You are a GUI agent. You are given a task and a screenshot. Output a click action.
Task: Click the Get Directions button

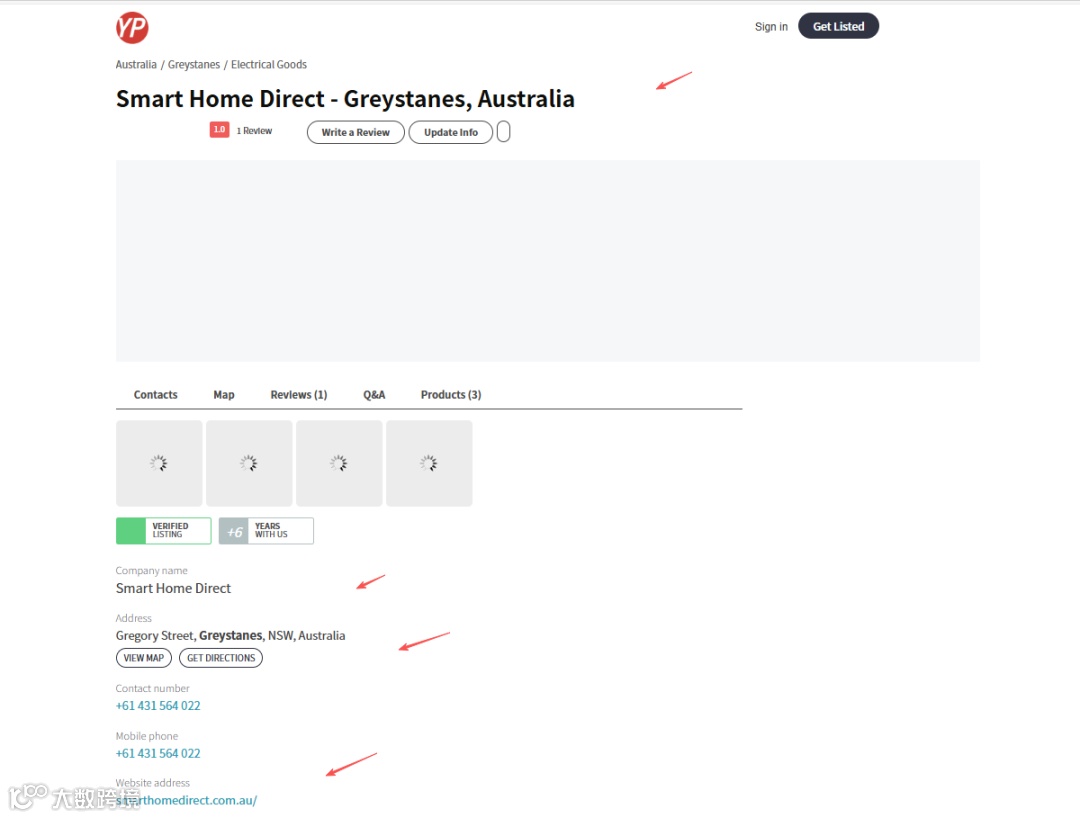[x=220, y=658]
